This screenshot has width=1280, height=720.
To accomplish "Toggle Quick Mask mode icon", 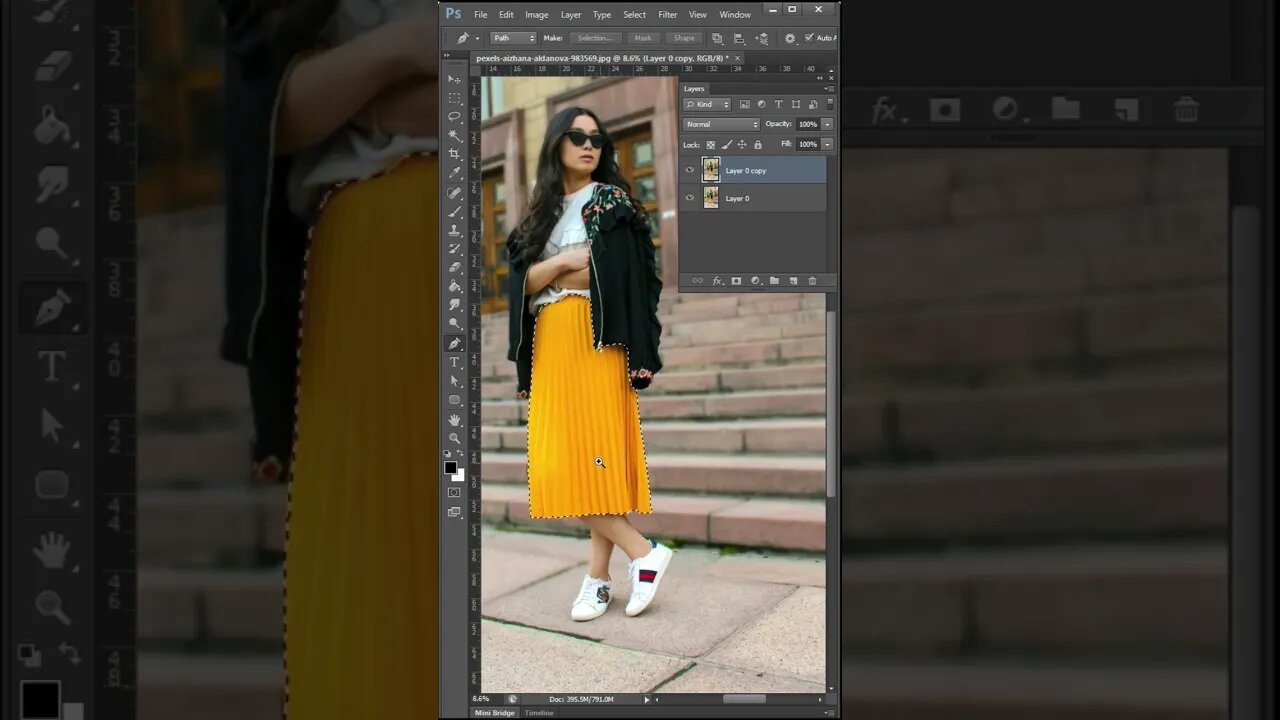I will pos(454,492).
